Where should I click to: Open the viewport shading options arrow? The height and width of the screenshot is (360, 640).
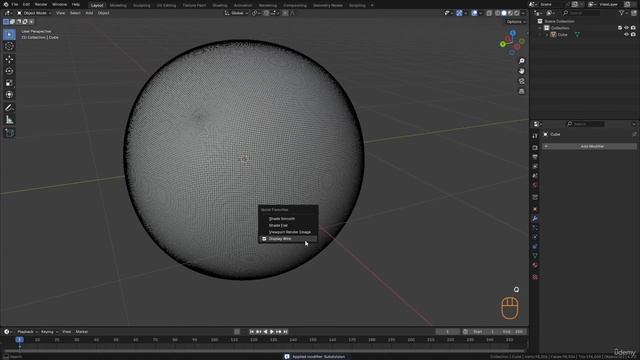point(523,13)
